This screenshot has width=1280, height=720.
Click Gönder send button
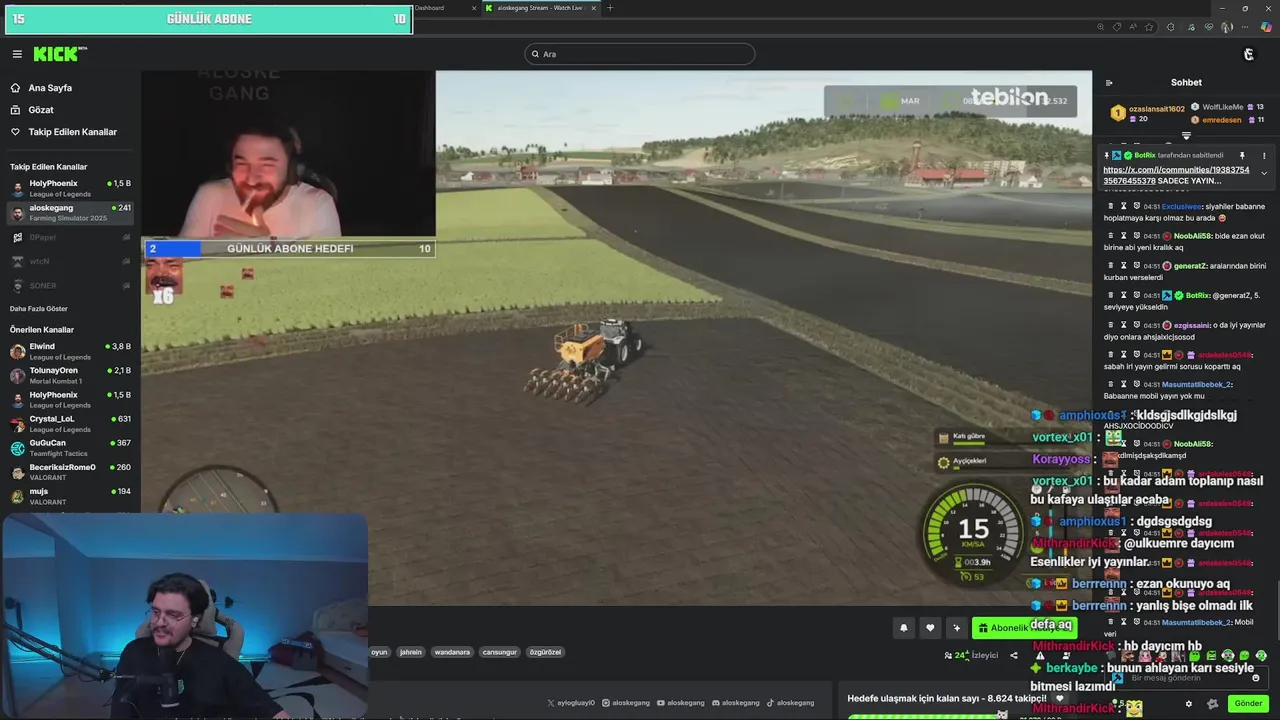coord(1248,703)
